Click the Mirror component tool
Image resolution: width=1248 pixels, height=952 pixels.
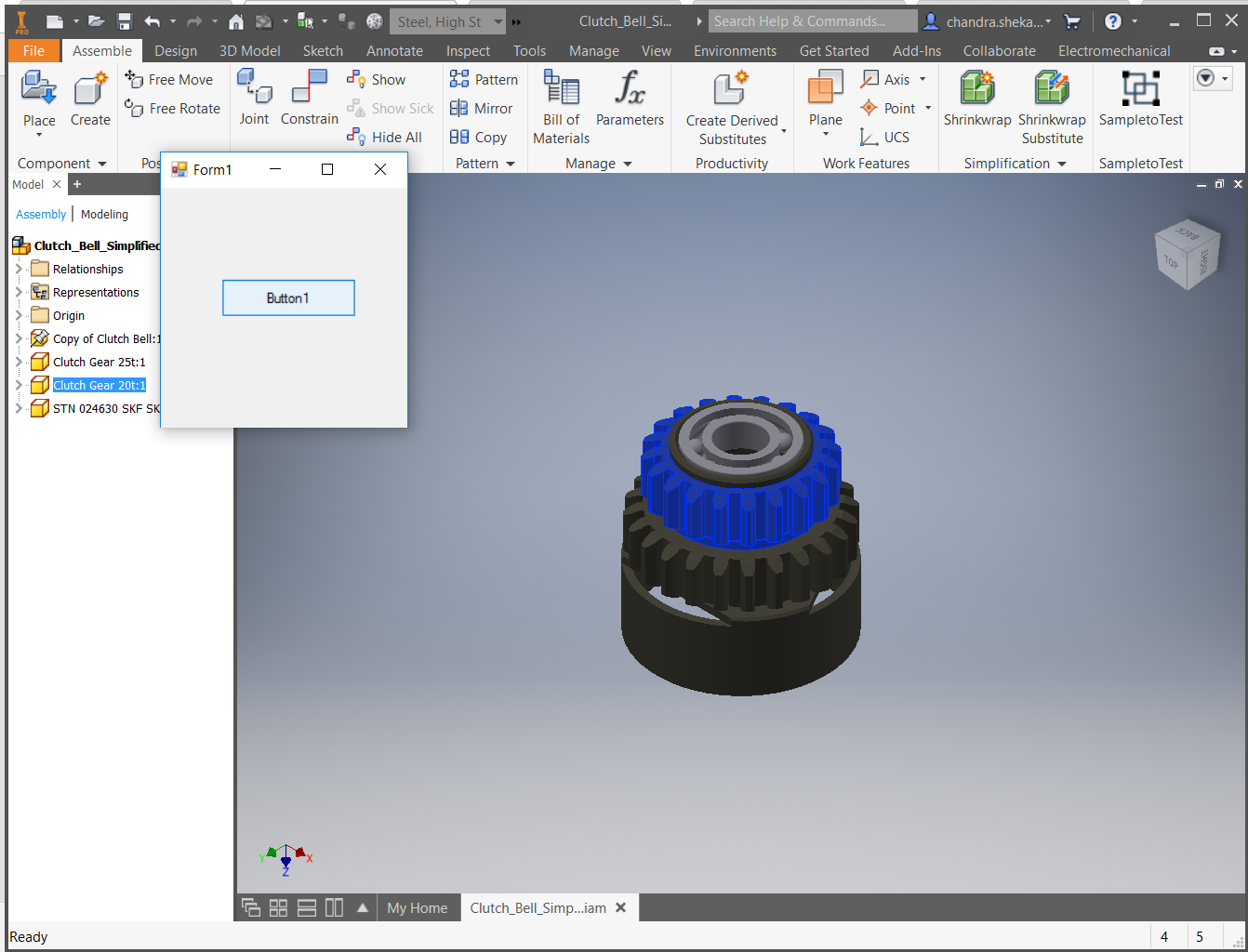coord(481,109)
